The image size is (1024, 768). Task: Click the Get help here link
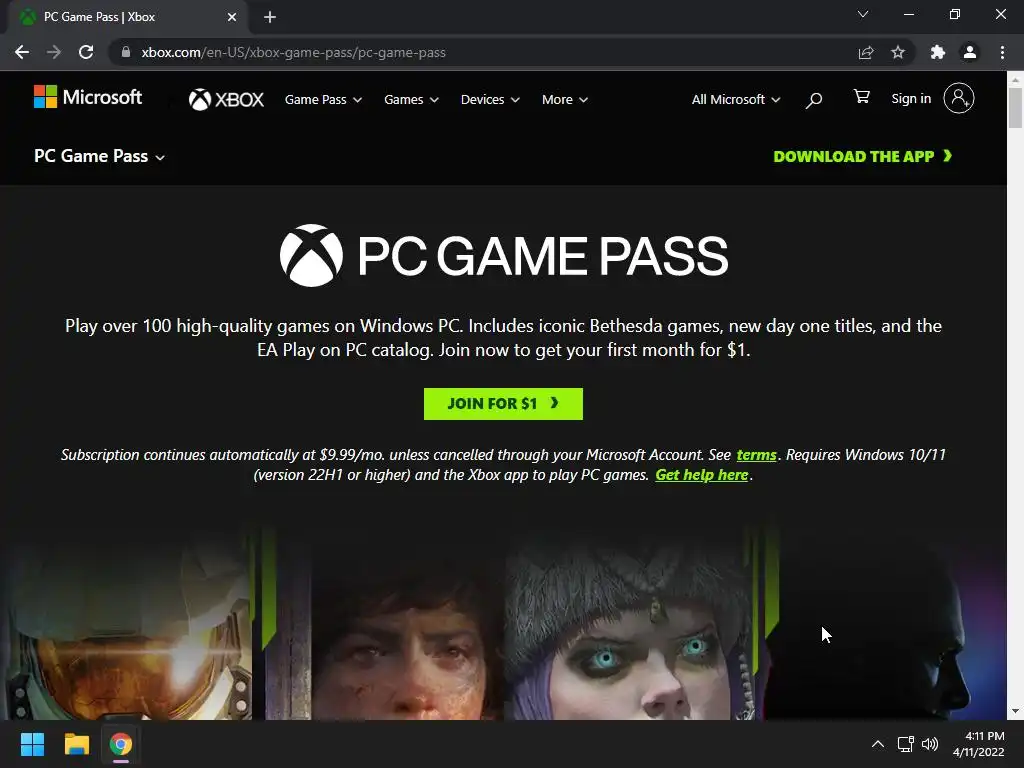click(701, 475)
